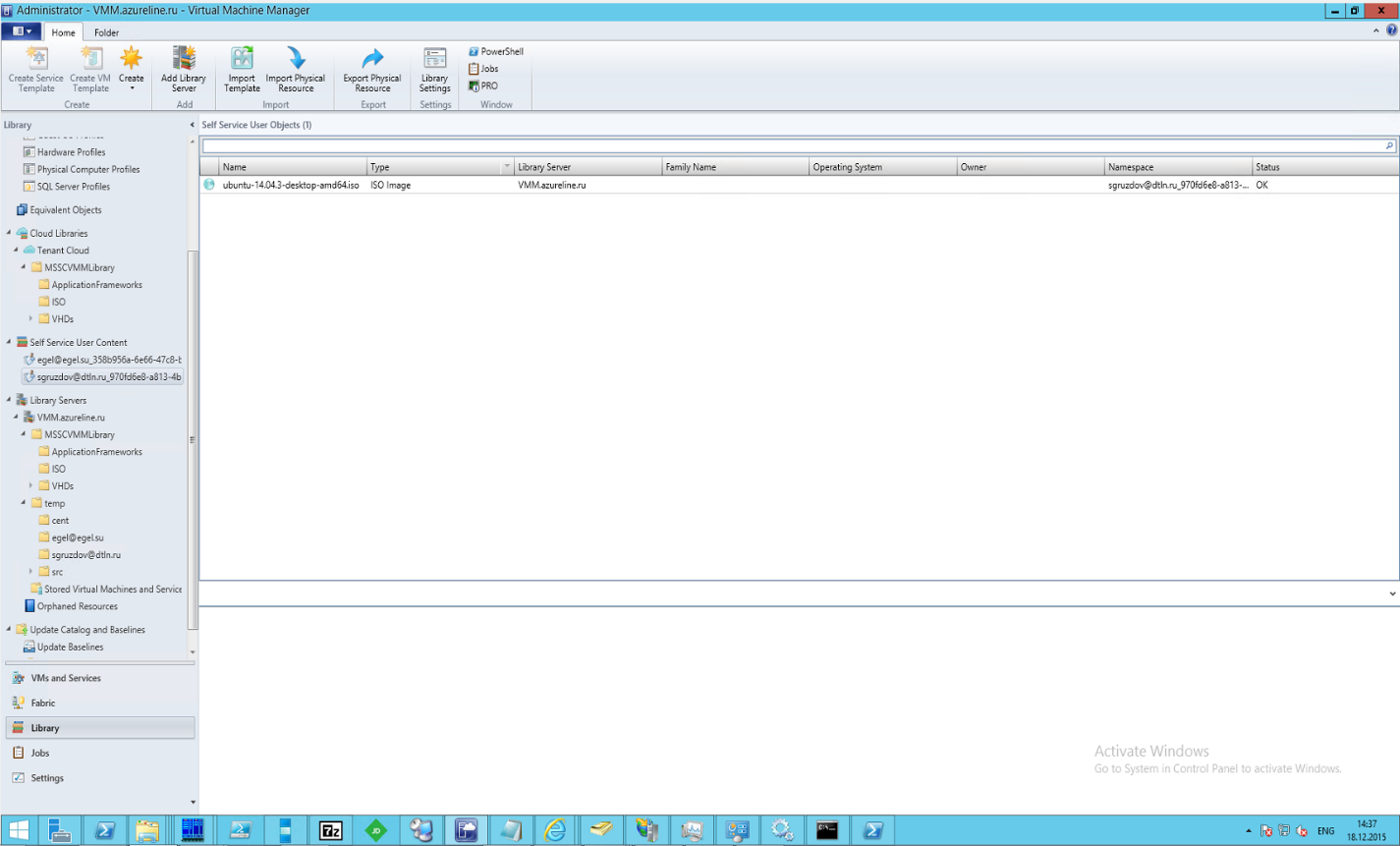The width and height of the screenshot is (1400, 846).
Task: Select the Equivalent Objects node
Action: coord(66,210)
